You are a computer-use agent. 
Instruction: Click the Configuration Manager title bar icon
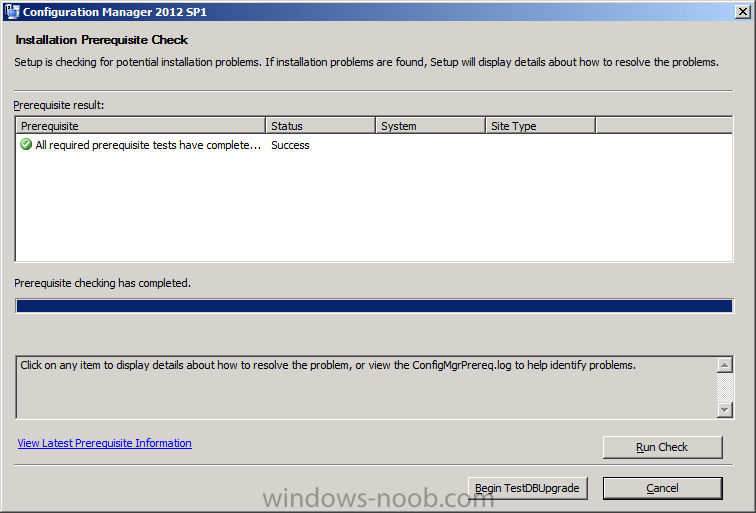tap(12, 12)
